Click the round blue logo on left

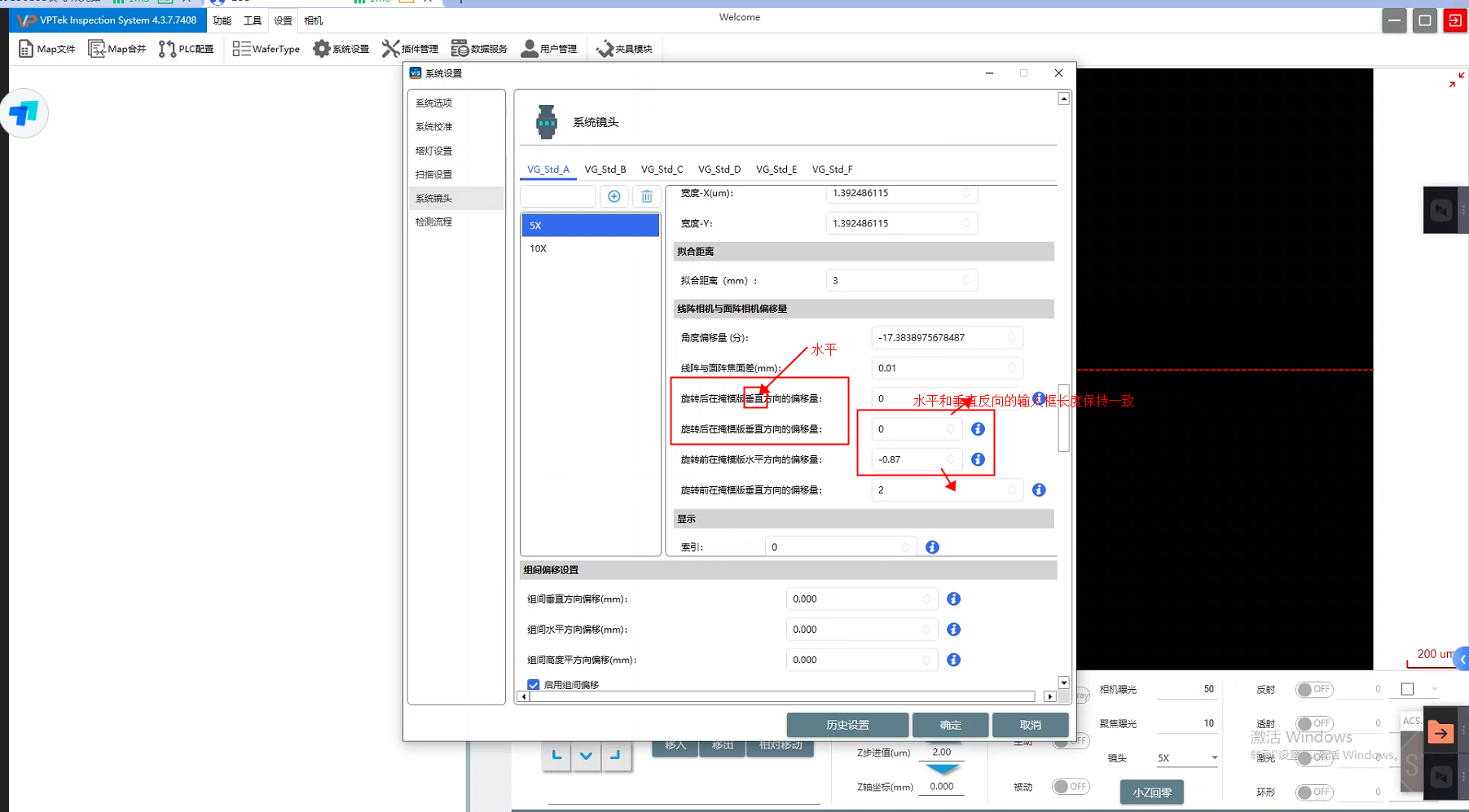(24, 113)
